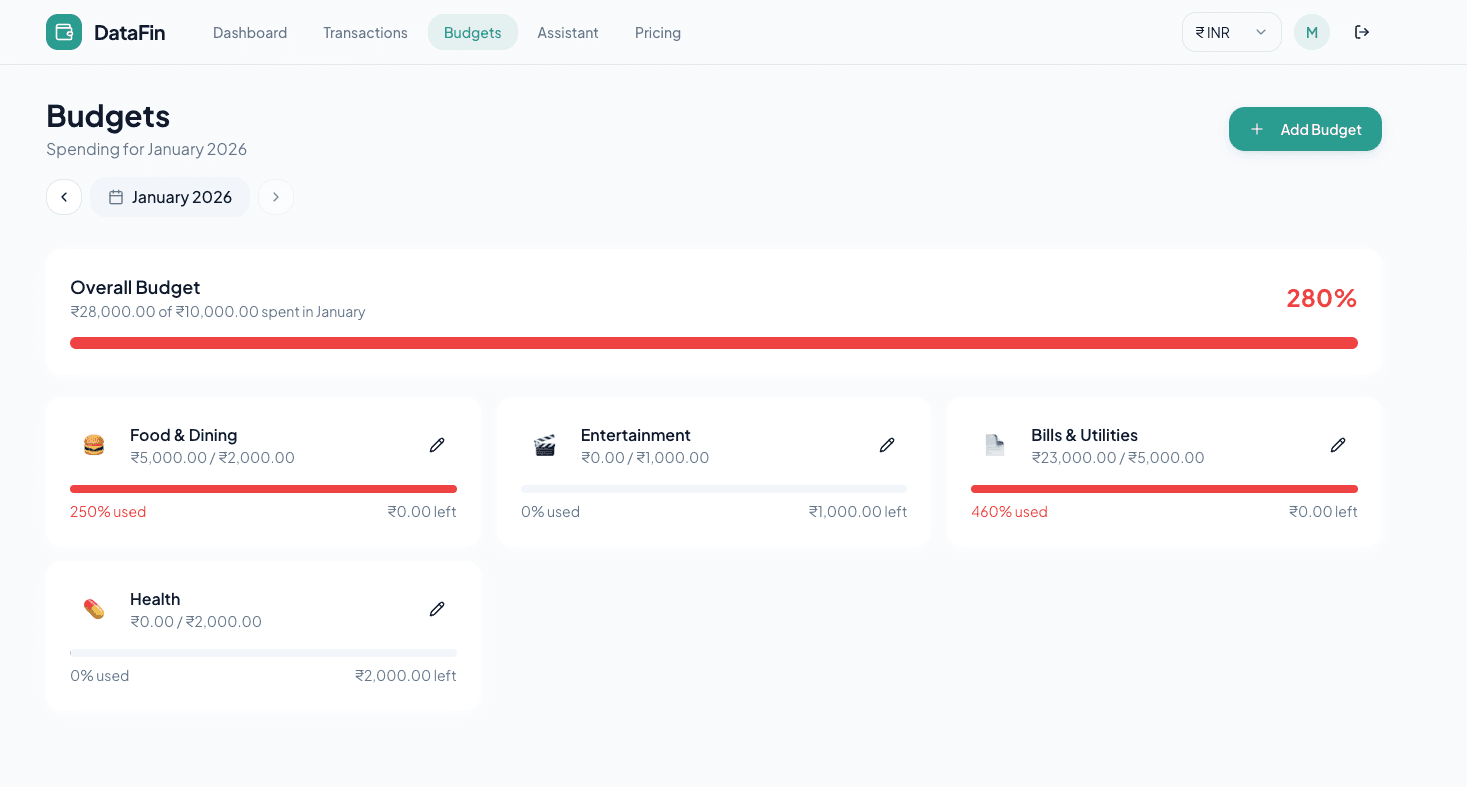1467x787 pixels.
Task: Open the INR currency dropdown
Action: coord(1231,32)
